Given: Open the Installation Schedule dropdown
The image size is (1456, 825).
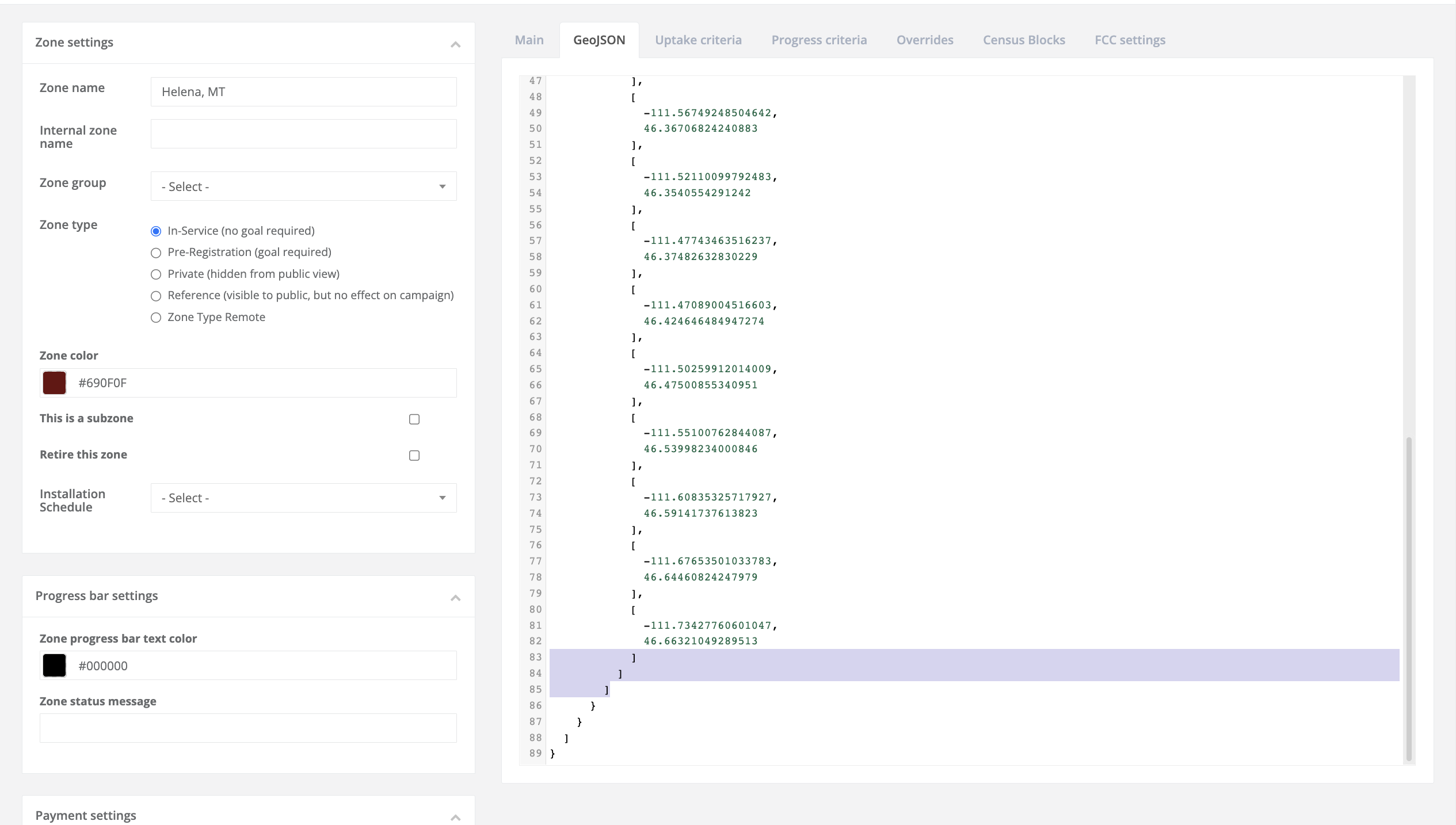Looking at the screenshot, I should coord(303,498).
